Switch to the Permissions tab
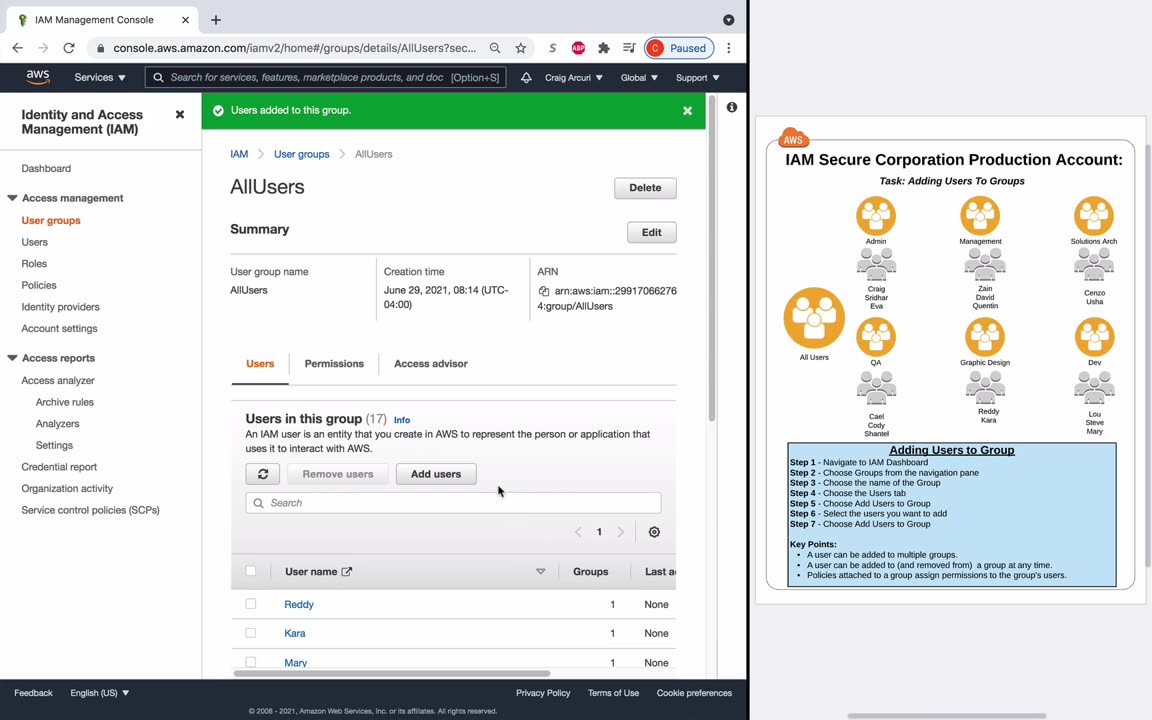Viewport: 1152px width, 720px height. [x=334, y=364]
